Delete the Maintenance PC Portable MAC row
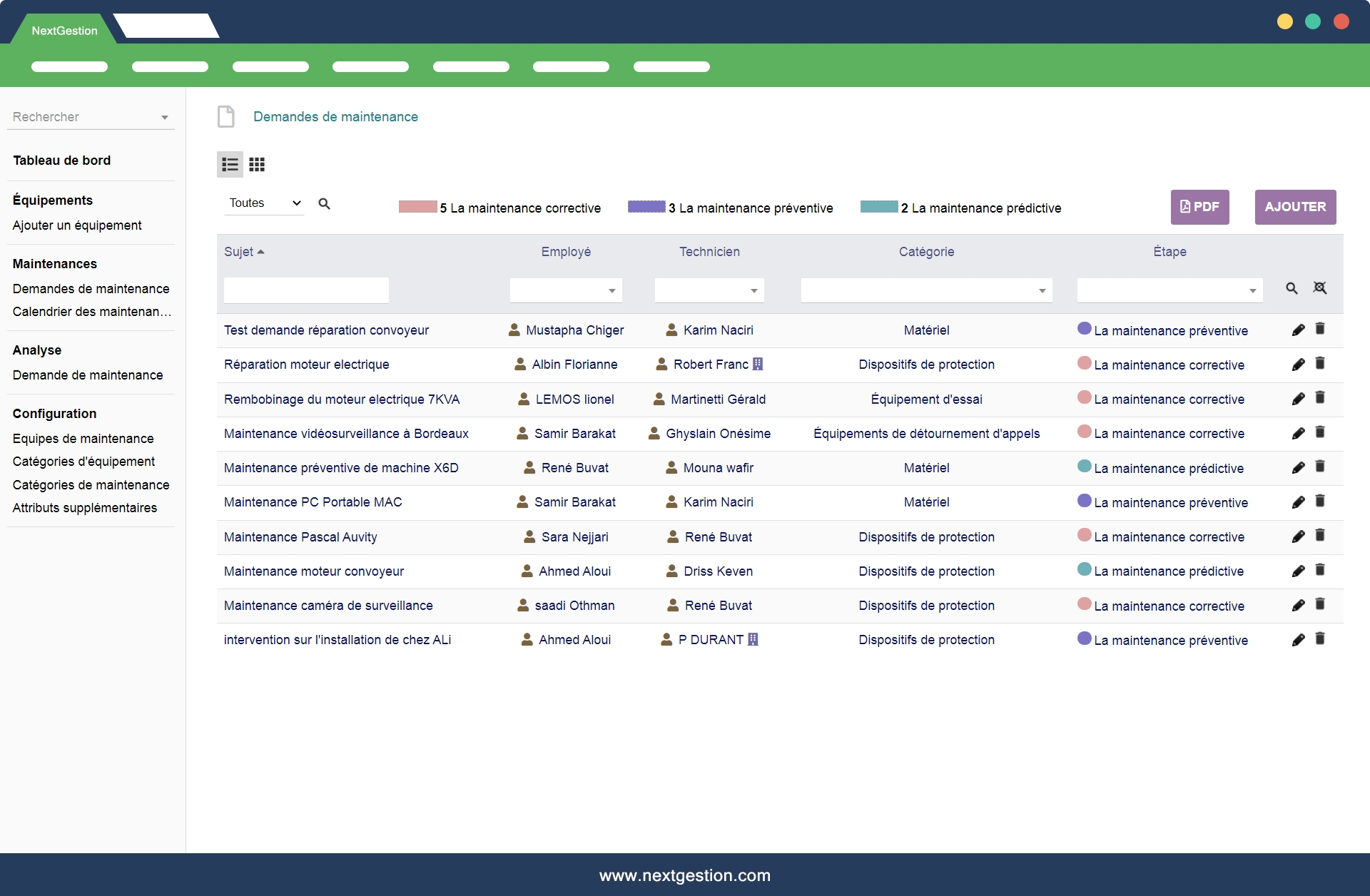The height and width of the screenshot is (896, 1370). (1320, 502)
